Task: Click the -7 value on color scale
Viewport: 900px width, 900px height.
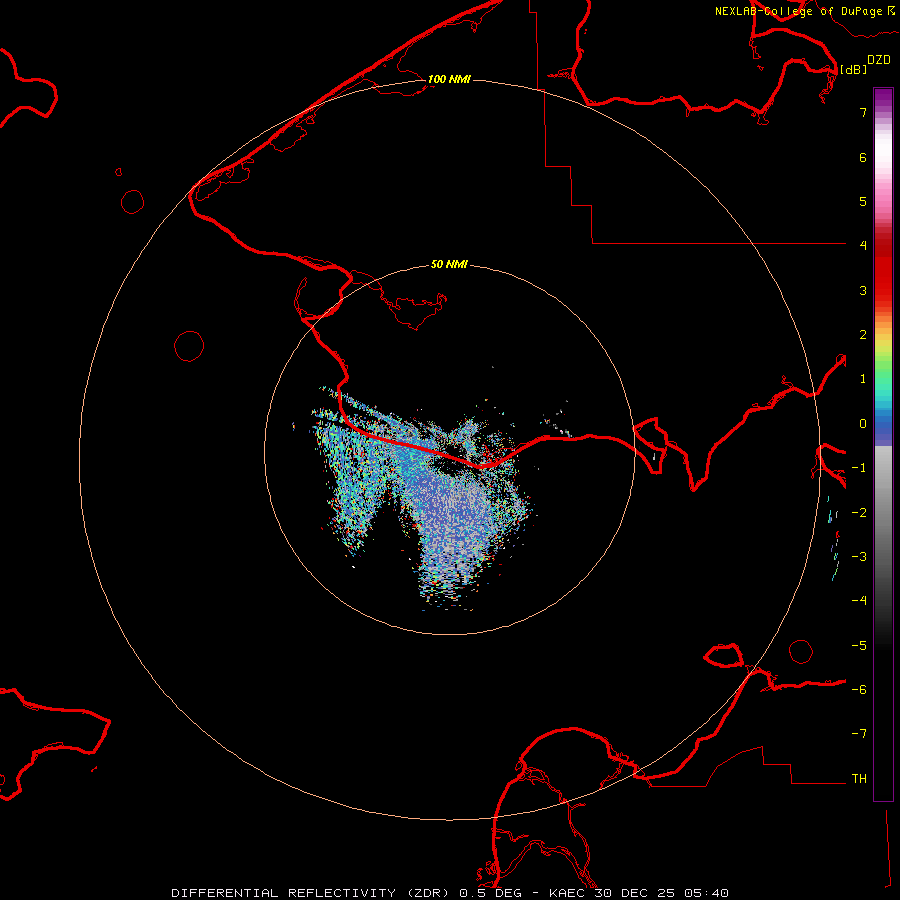Action: click(859, 734)
